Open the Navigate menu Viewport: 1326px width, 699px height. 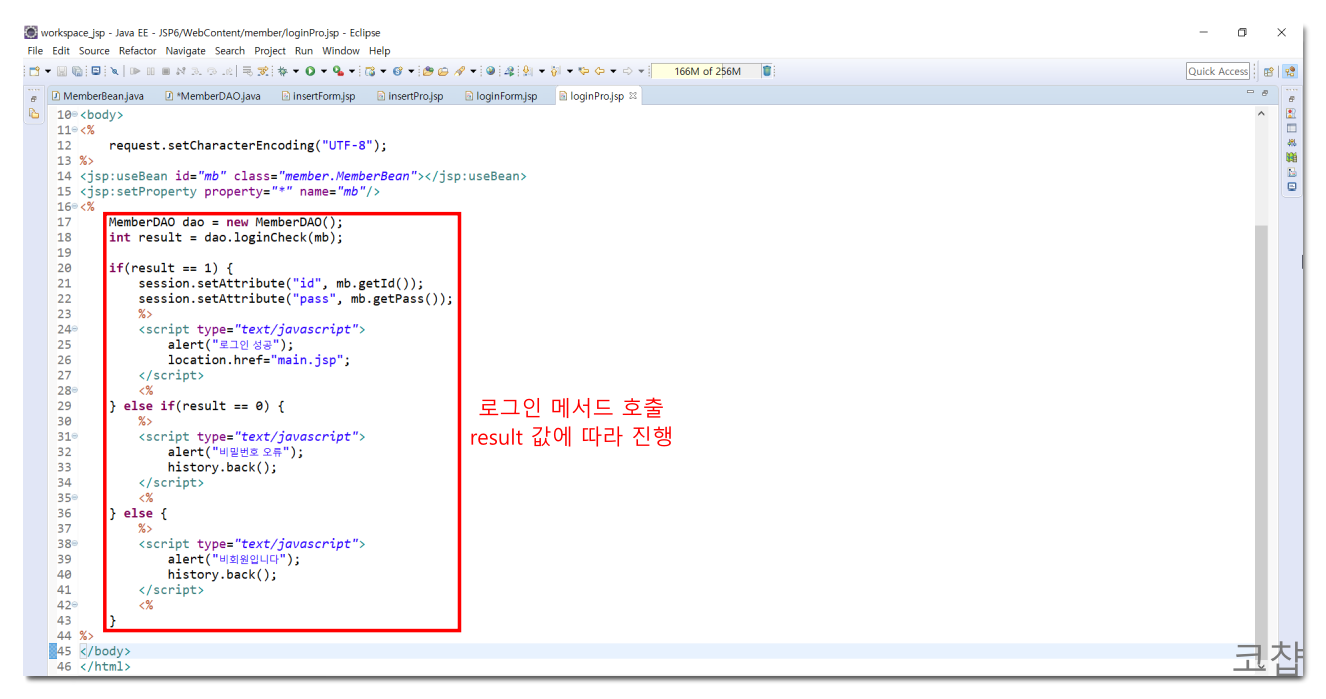[186, 51]
